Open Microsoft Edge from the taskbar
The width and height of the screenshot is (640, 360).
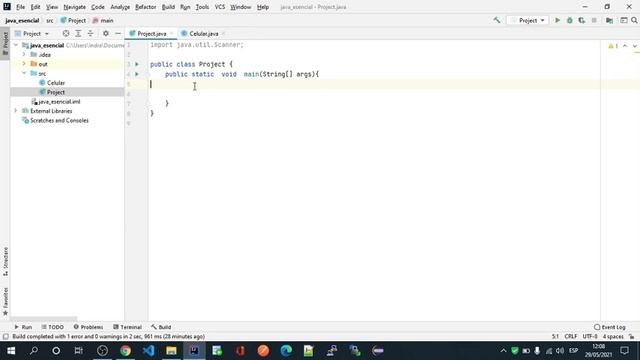[286, 351]
